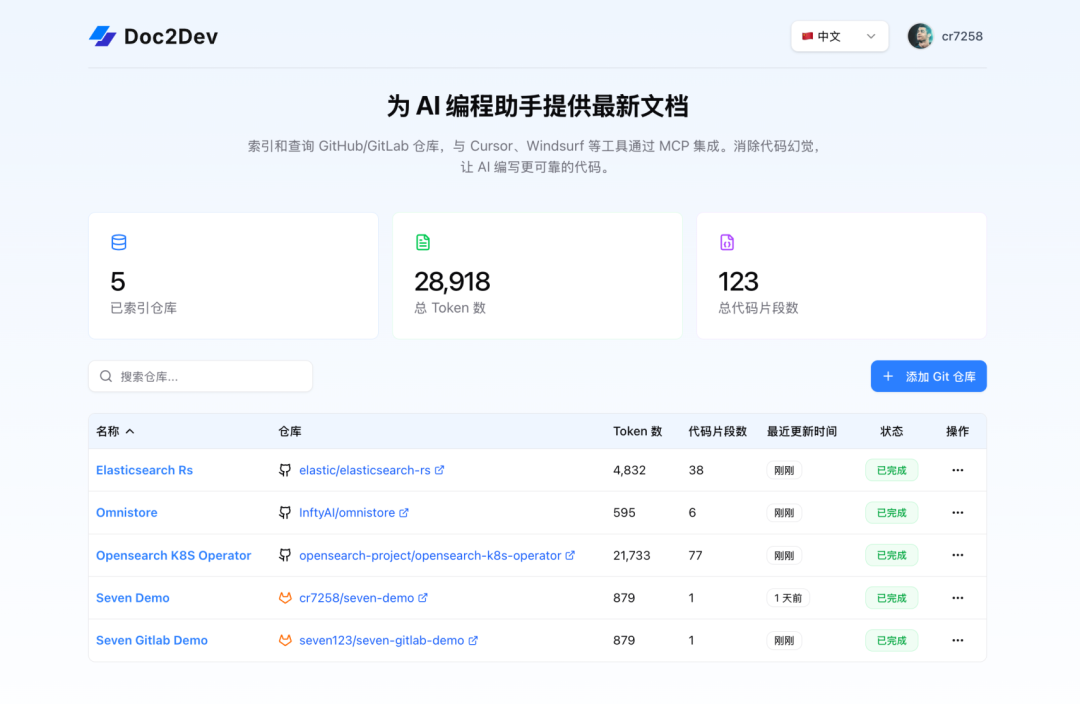Click the 最近更新时间 column header
This screenshot has height=704, width=1080.
pos(801,432)
